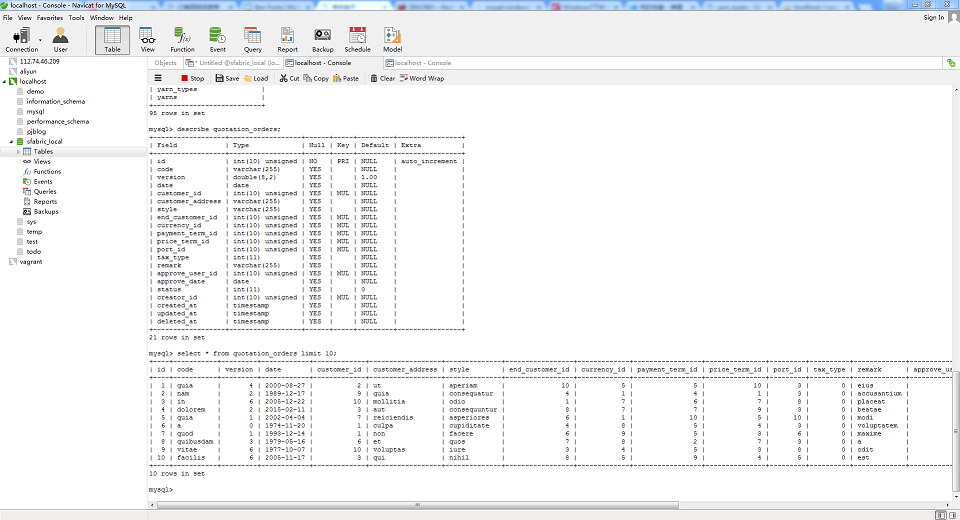
Task: Click the user avatar next to Sign In
Action: pyautogui.click(x=954, y=17)
